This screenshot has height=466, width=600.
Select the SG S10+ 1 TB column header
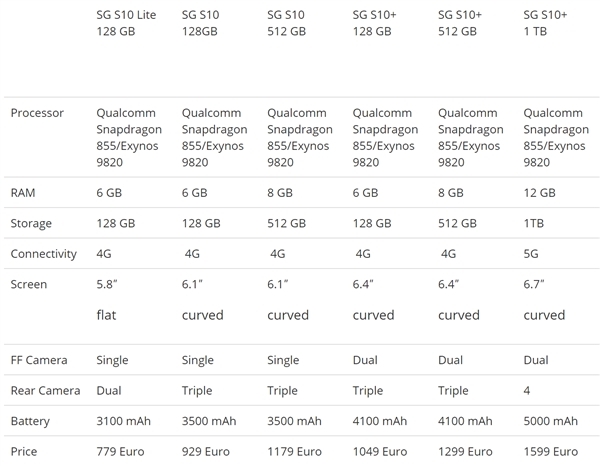(545, 24)
